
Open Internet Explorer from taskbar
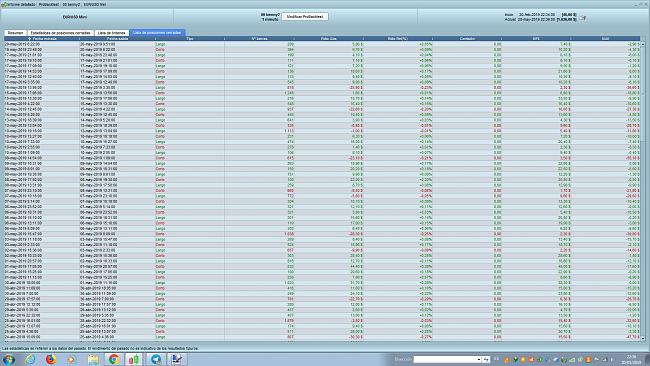click(30, 359)
